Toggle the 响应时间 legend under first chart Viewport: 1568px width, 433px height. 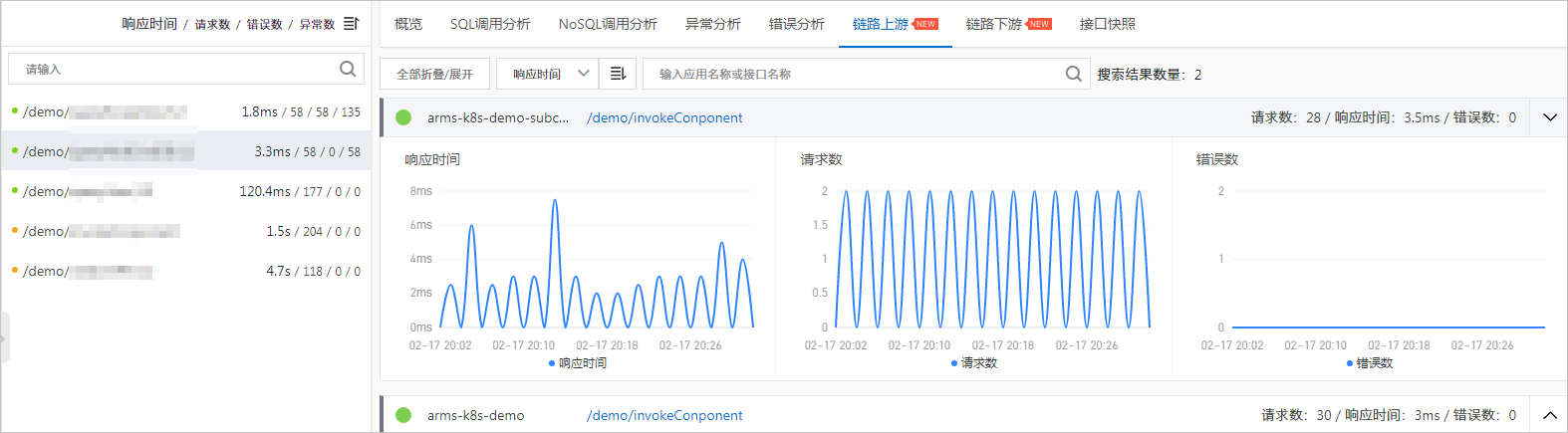coord(578,363)
